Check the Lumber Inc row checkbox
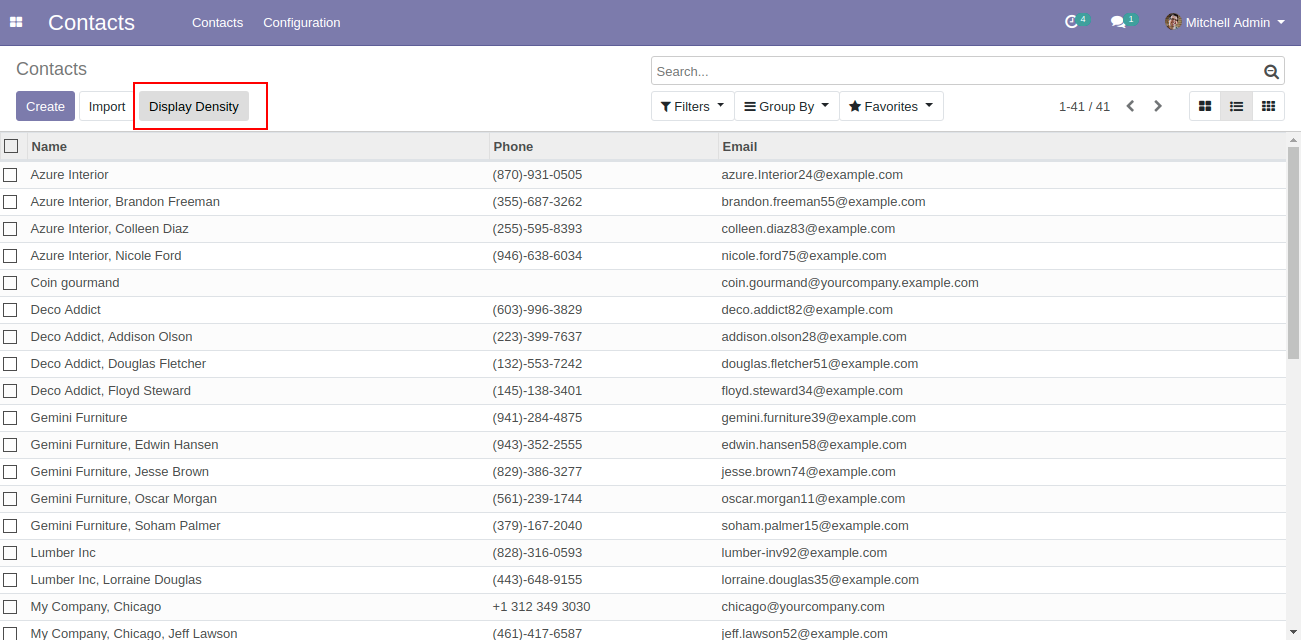This screenshot has height=640, width=1301. (x=10, y=553)
